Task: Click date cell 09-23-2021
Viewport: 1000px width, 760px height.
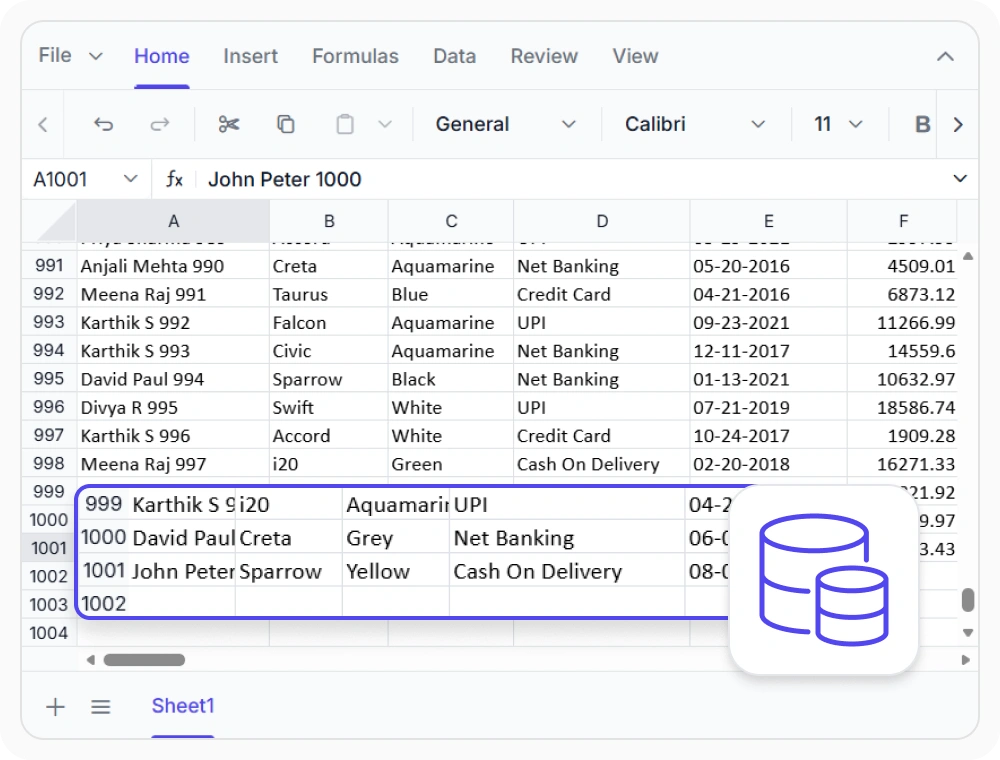Action: point(768,323)
